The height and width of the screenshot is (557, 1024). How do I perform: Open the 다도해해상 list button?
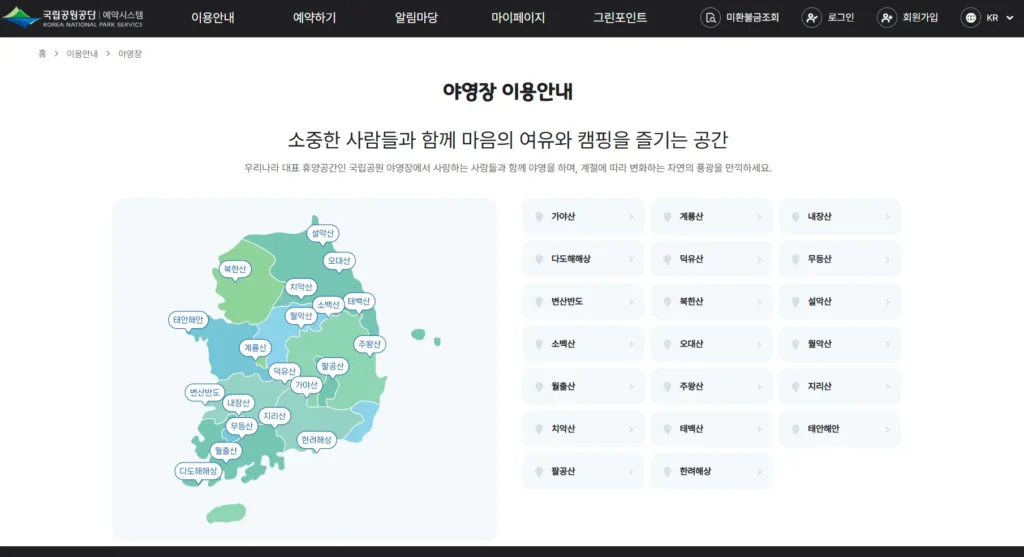point(583,259)
